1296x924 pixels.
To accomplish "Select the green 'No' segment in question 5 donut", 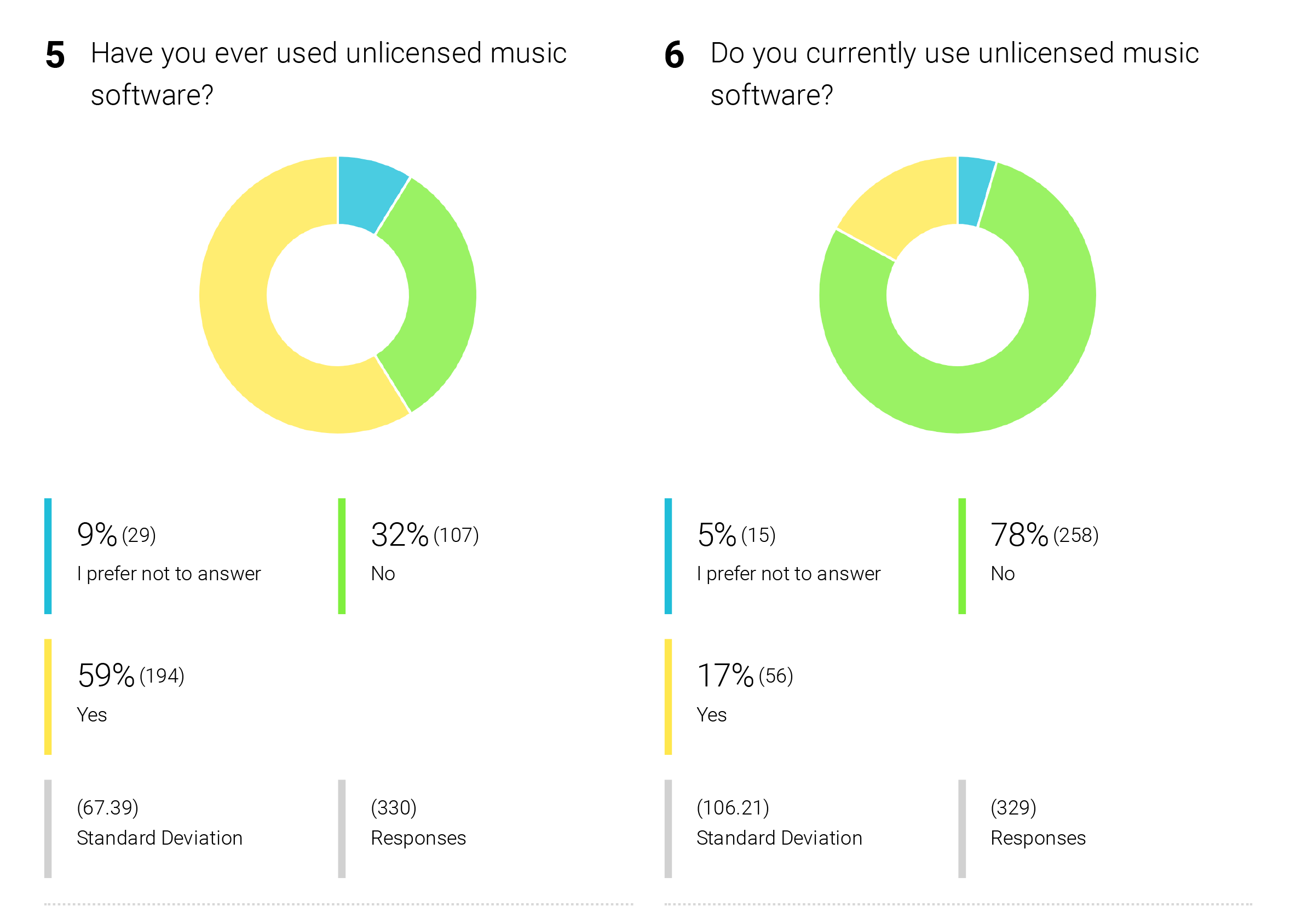I will 441,294.
